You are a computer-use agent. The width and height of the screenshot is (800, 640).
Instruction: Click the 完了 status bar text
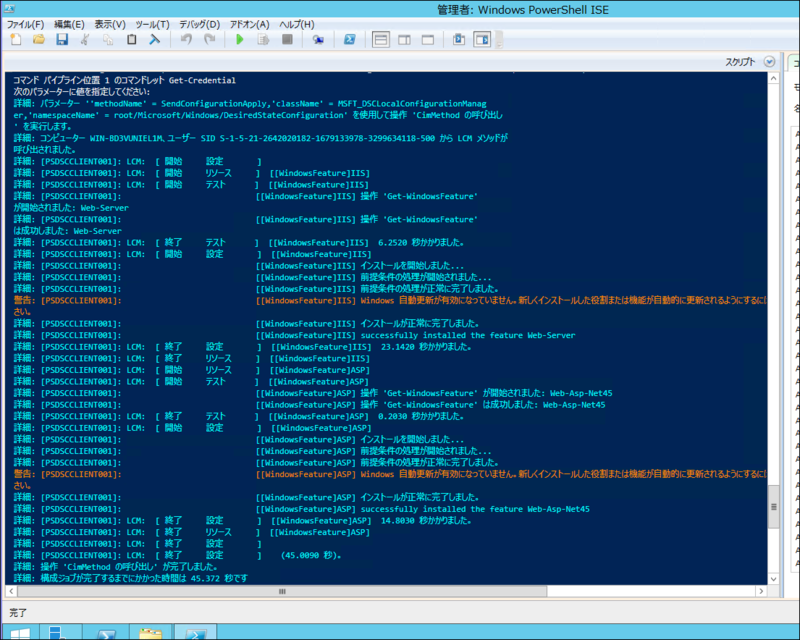point(18,613)
